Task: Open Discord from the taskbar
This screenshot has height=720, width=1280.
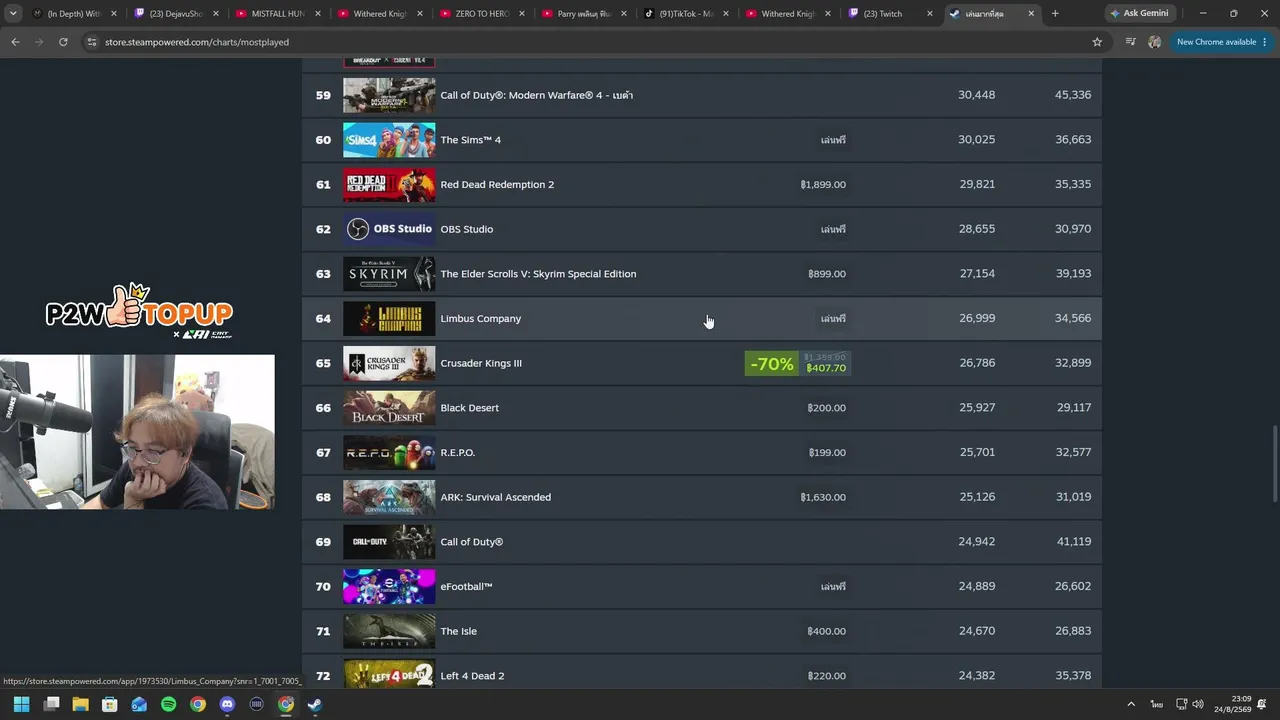Action: click(x=227, y=704)
